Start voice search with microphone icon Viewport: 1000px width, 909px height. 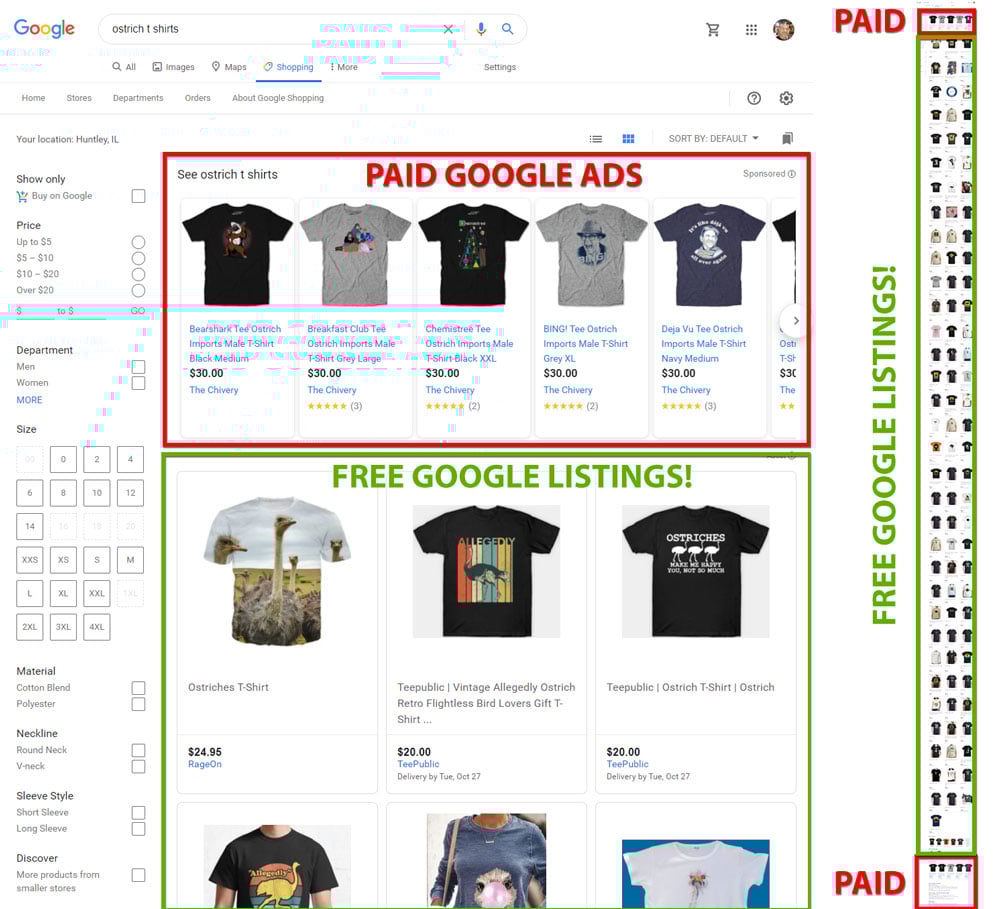pos(482,29)
